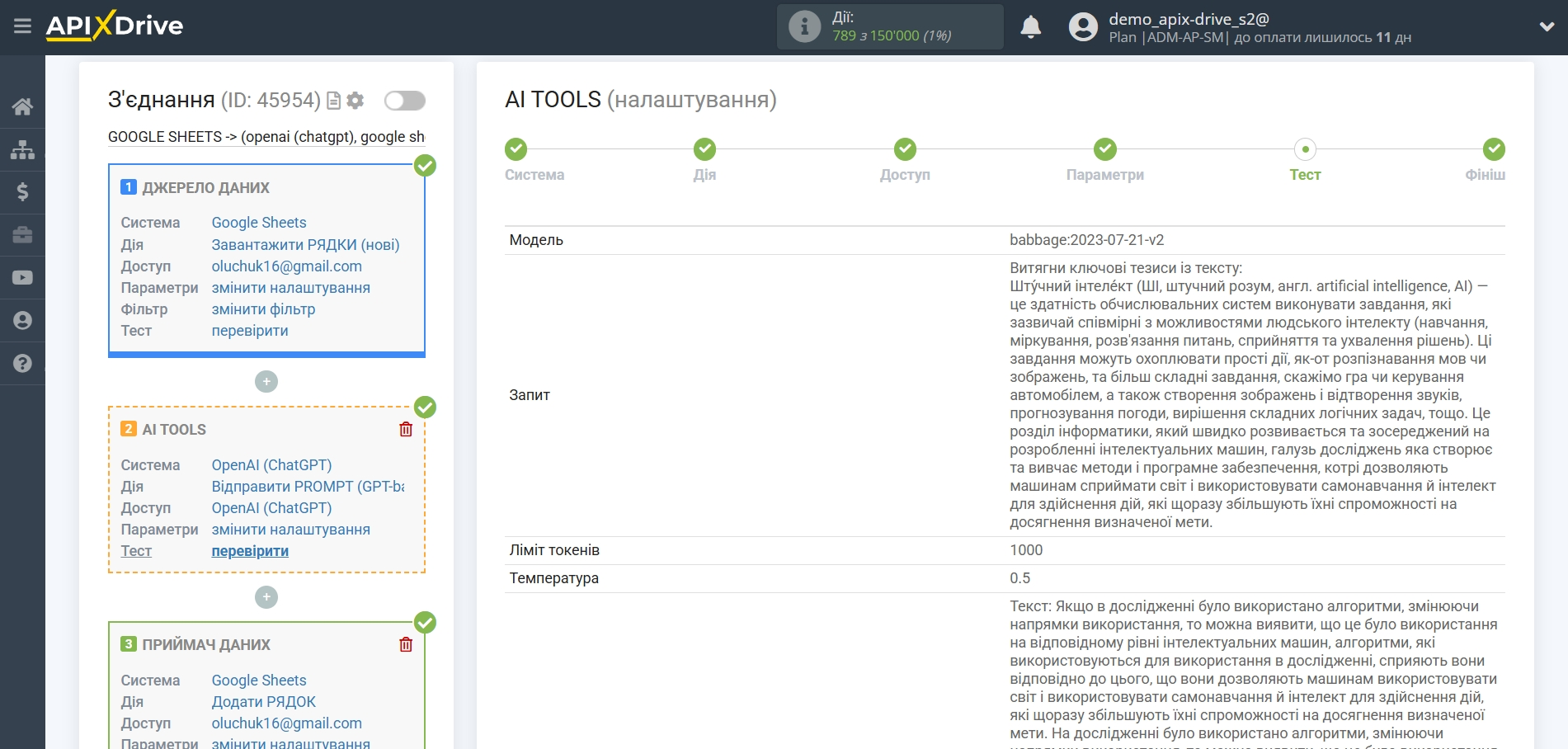The image size is (1568, 749).
Task: Open connections sitemap icon in sidebar
Action: tap(22, 149)
